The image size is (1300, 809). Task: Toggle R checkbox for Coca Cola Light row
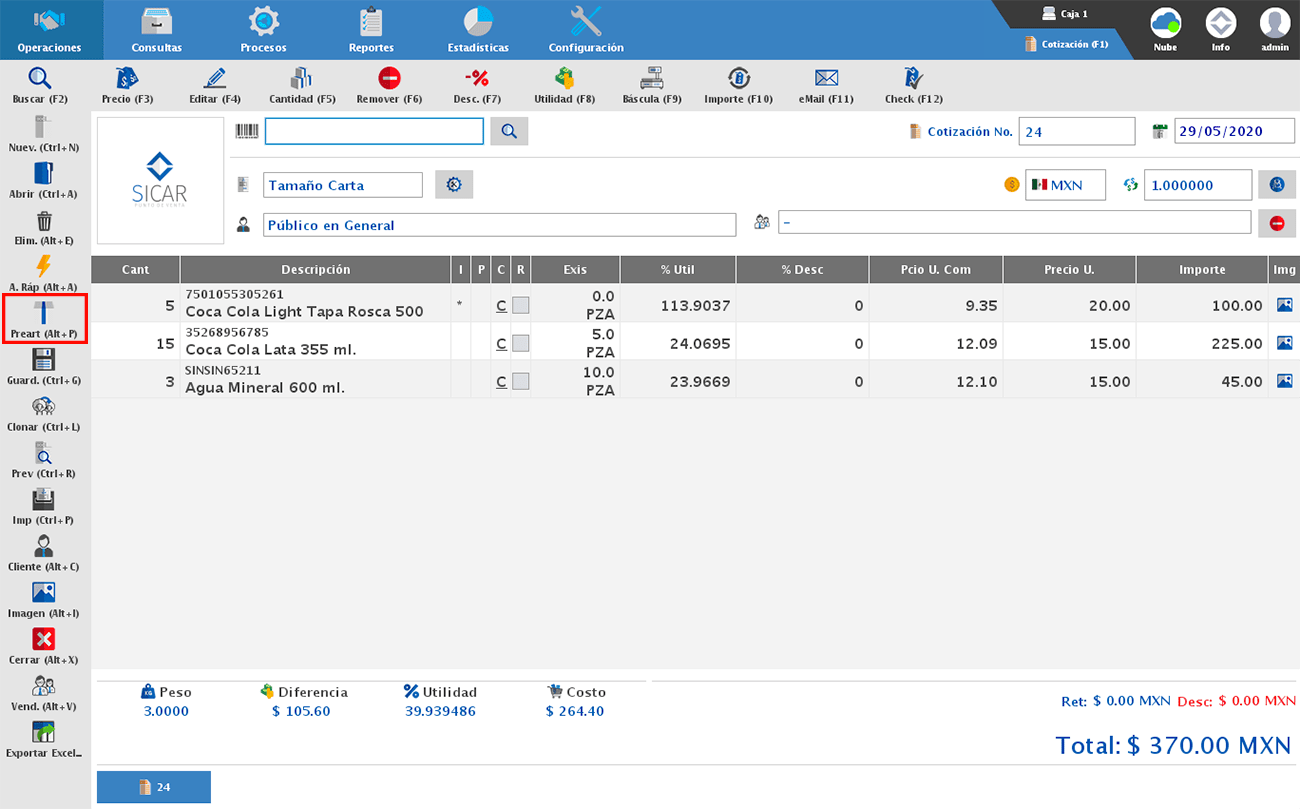521,305
